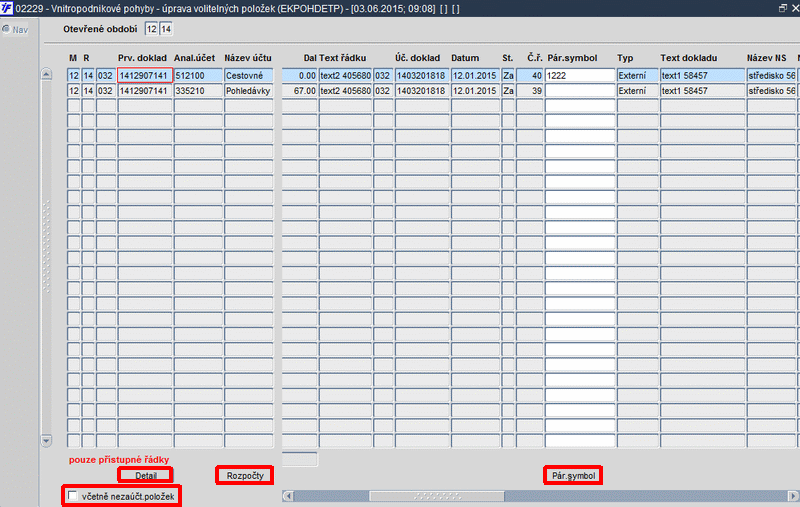Click the Text řádku cell in the Cestovné row
The height and width of the screenshot is (507, 800).
click(x=345, y=75)
